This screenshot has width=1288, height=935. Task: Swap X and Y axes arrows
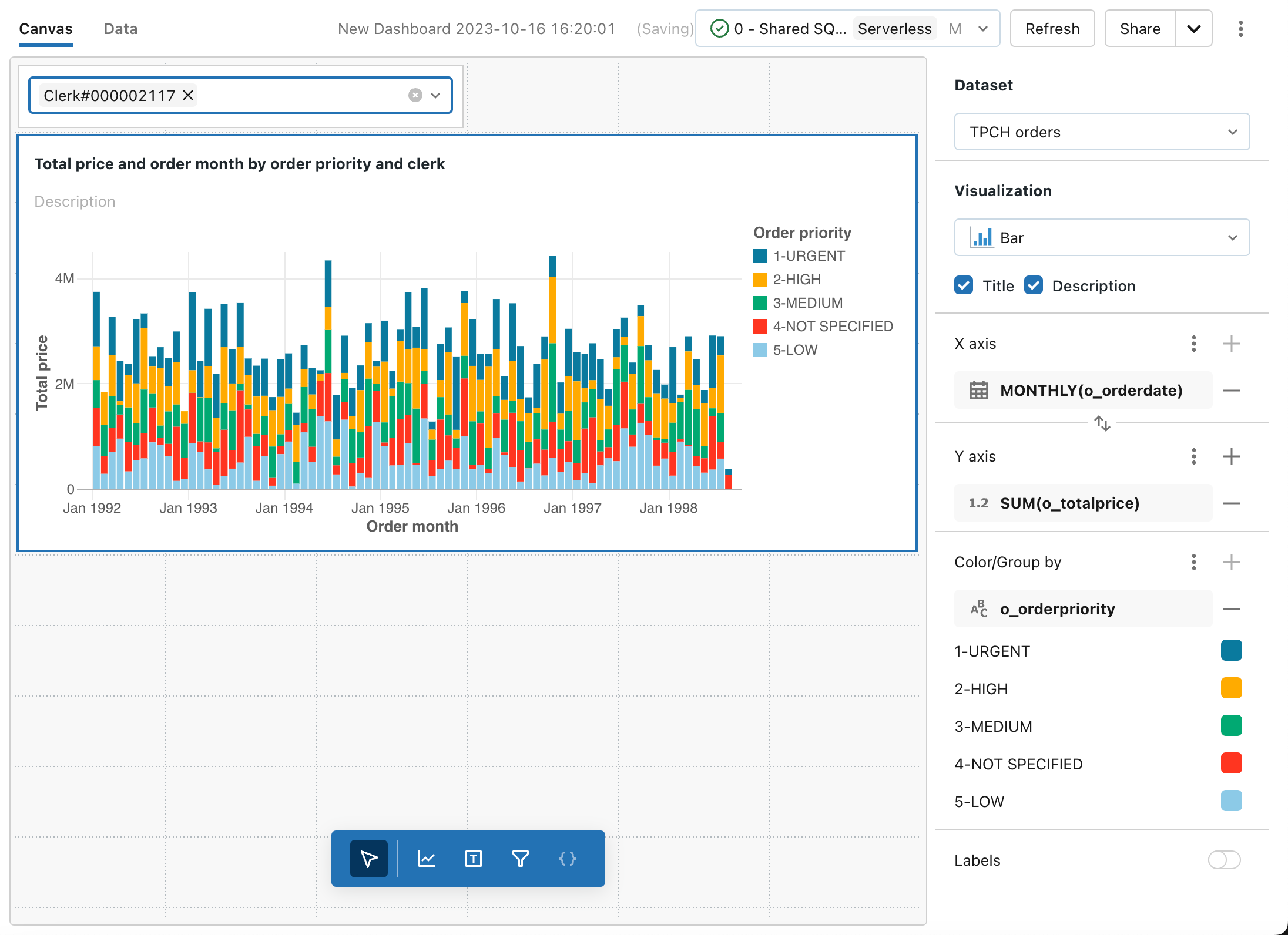[x=1102, y=423]
